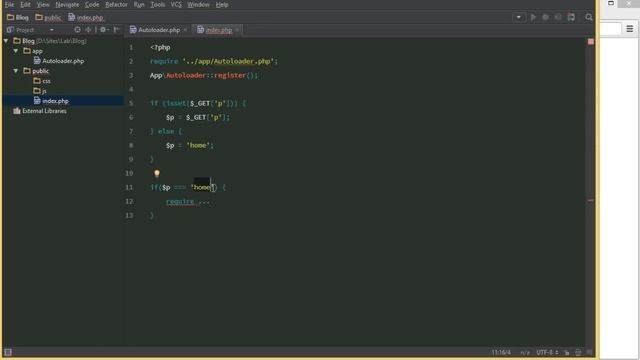Open the Code menu
Viewport: 640px width, 360px height.
pos(92,4)
